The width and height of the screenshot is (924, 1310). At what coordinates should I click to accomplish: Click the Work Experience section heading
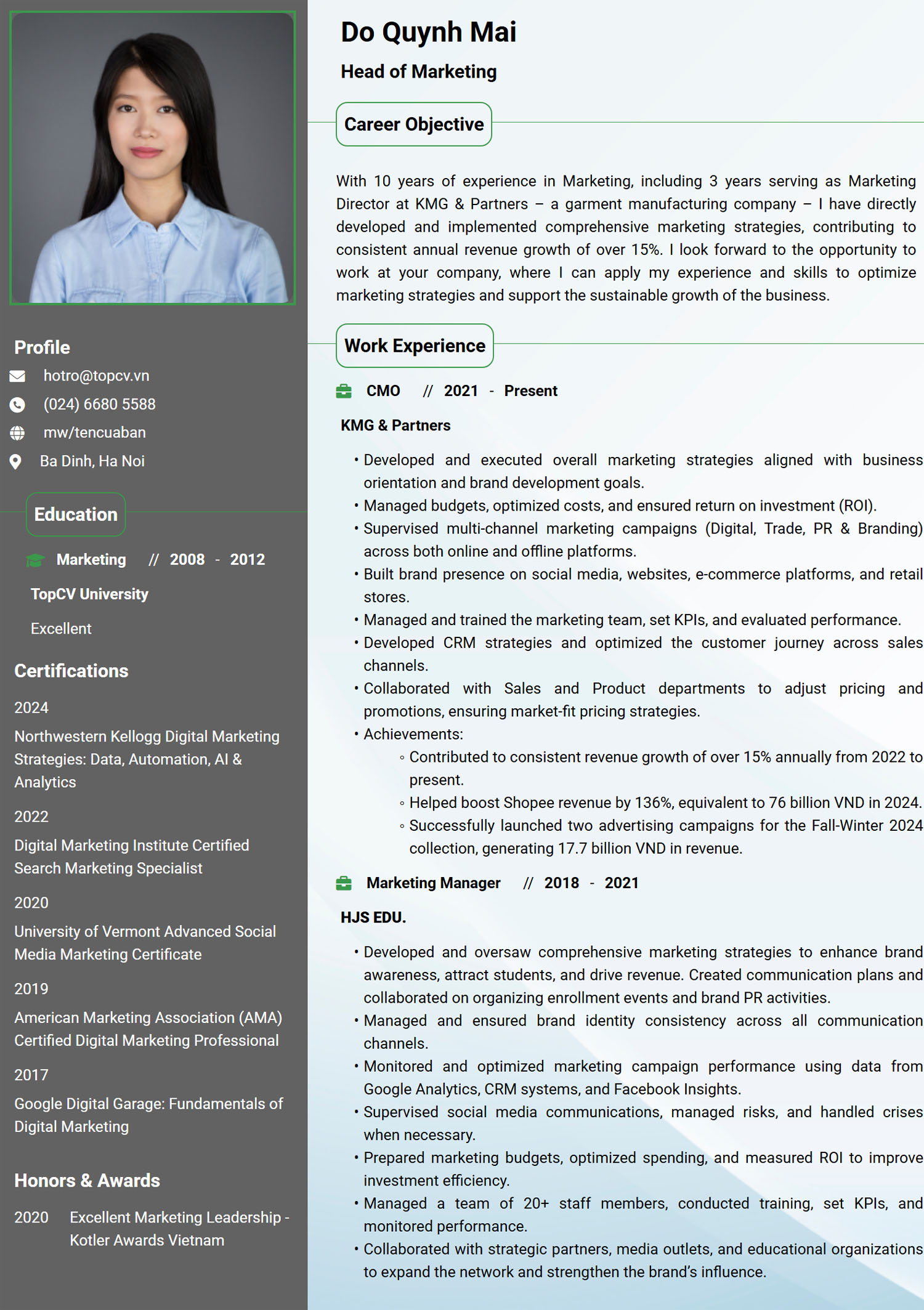tap(415, 346)
